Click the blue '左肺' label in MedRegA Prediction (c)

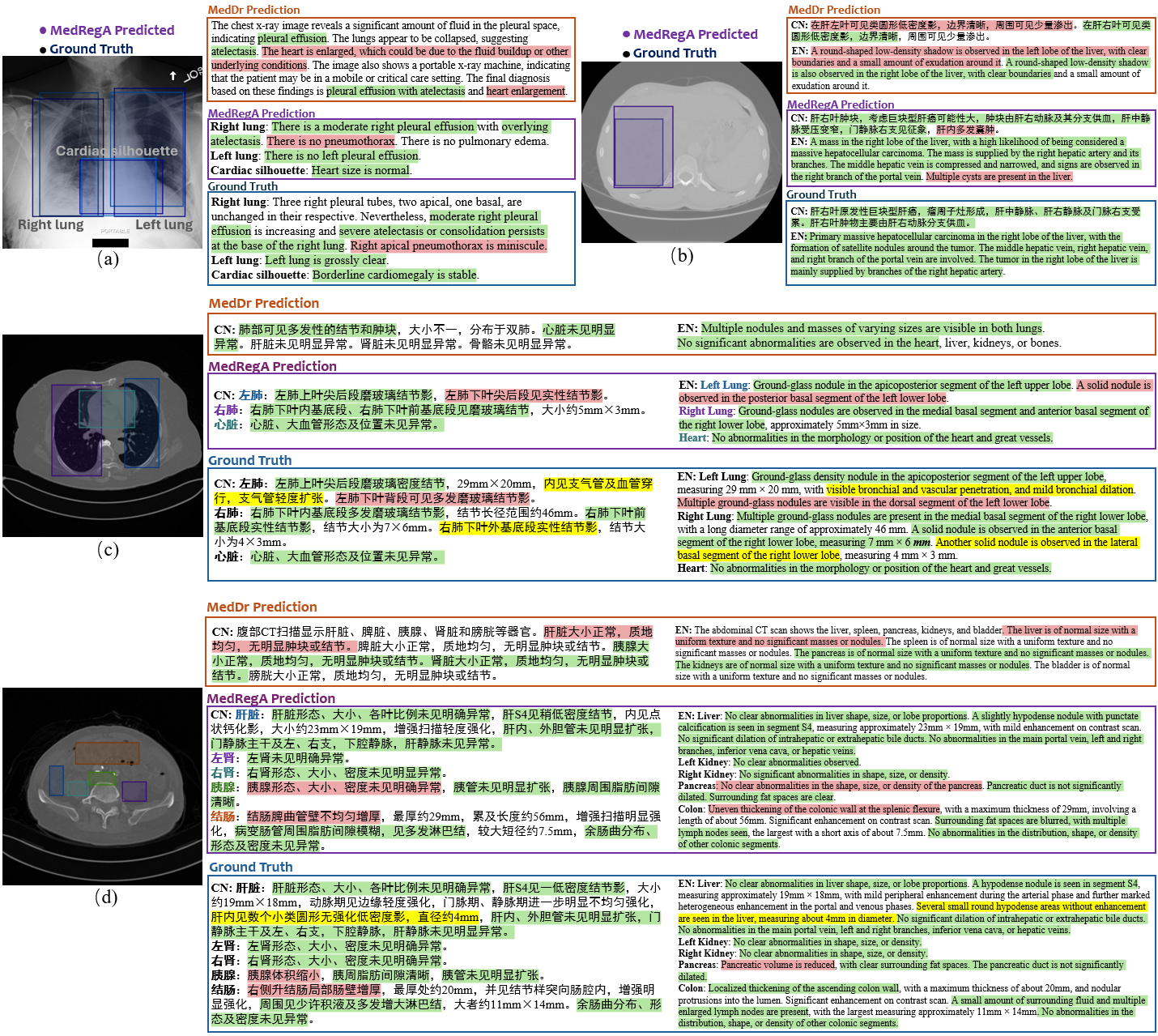[250, 396]
